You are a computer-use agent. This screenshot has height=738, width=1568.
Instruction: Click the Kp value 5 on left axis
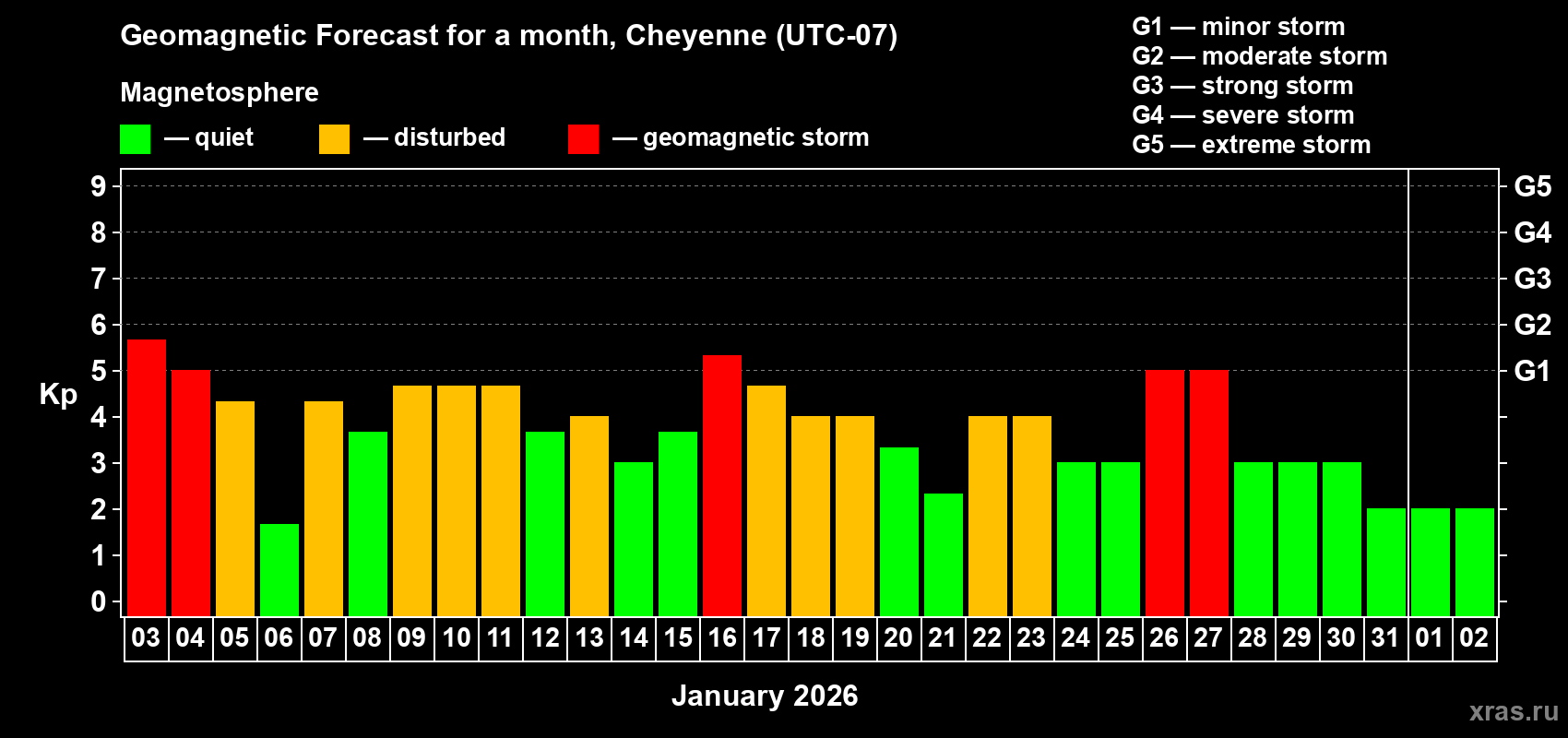coord(99,371)
